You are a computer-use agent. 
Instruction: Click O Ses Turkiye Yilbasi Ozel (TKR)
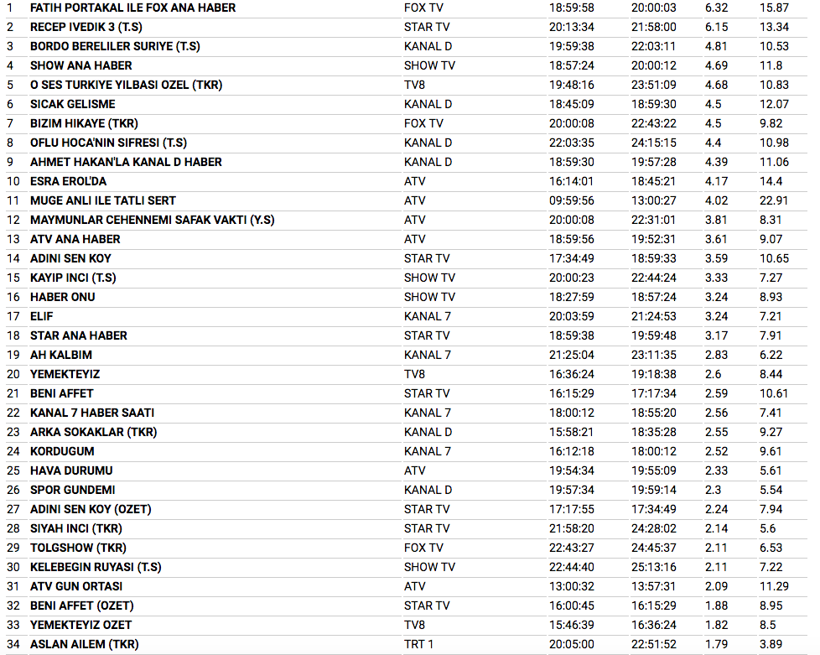tap(126, 85)
